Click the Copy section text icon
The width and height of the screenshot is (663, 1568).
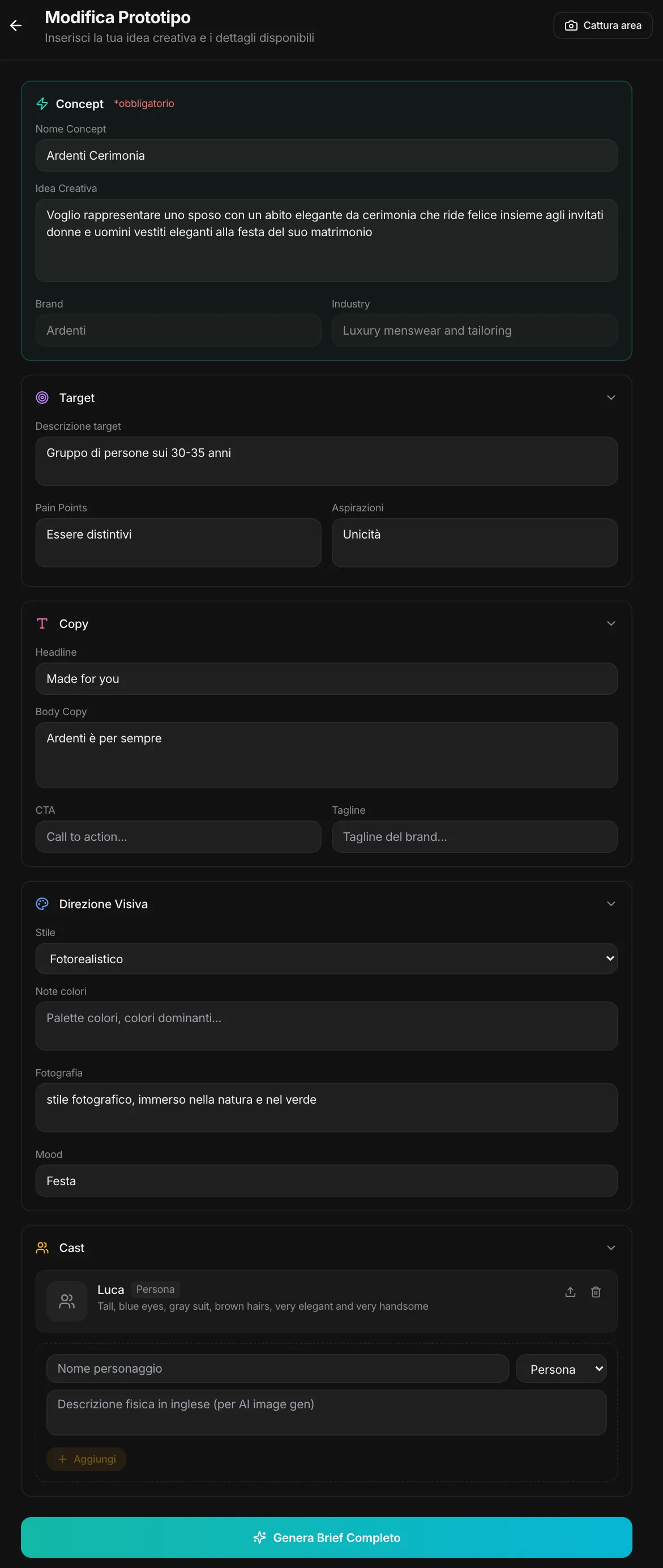coord(42,623)
